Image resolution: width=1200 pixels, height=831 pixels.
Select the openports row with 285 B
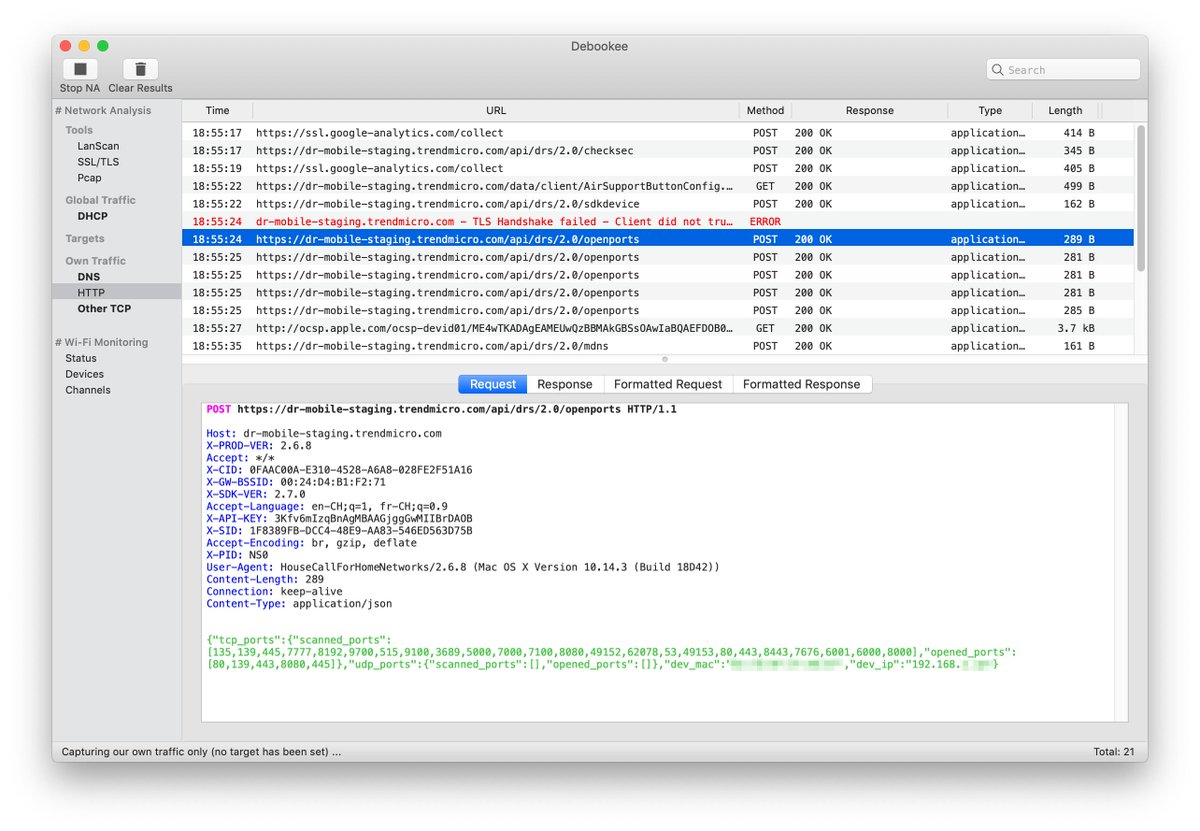[x=659, y=311]
